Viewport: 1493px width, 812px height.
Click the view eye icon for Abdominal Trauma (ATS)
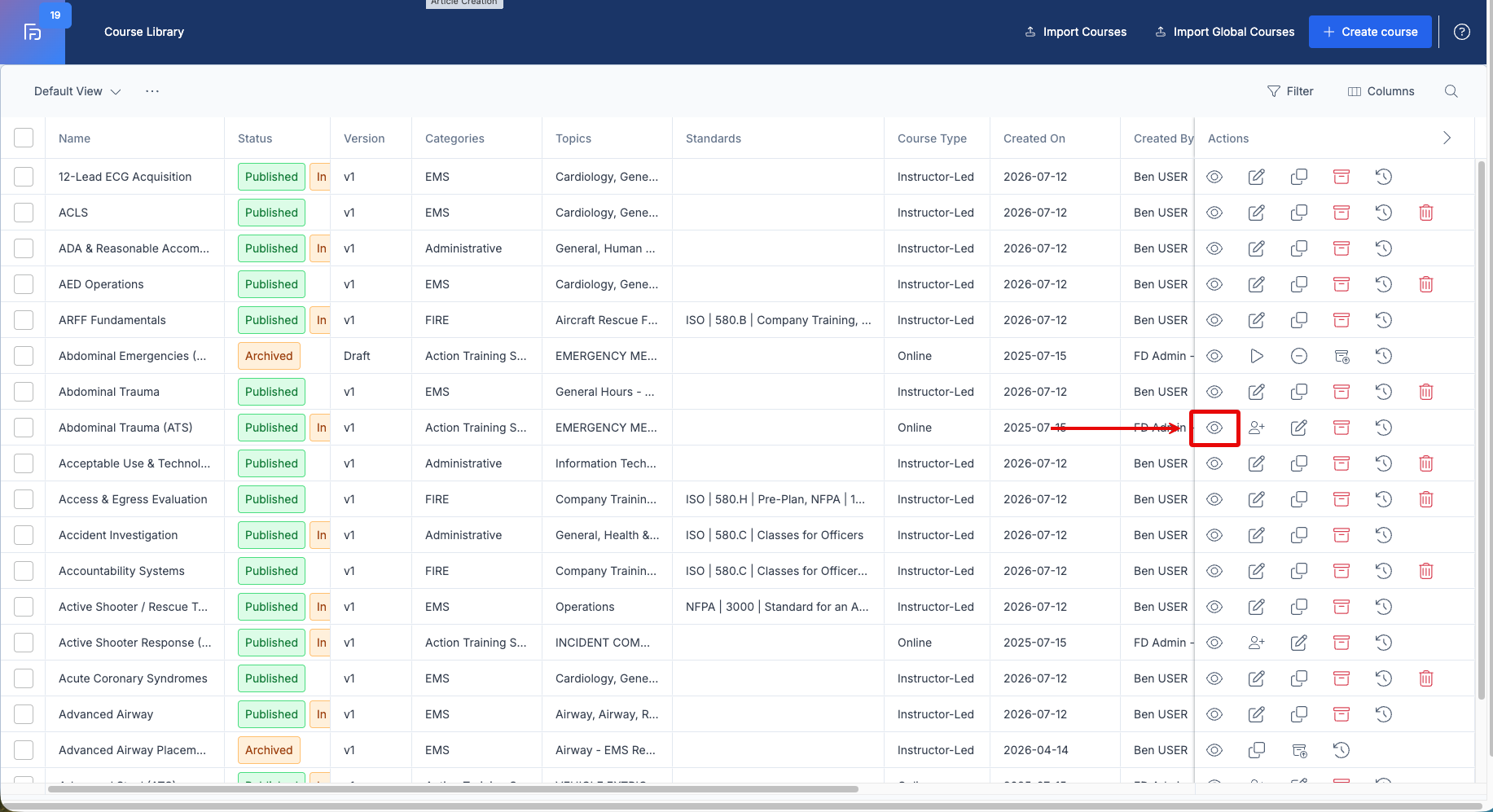tap(1214, 428)
